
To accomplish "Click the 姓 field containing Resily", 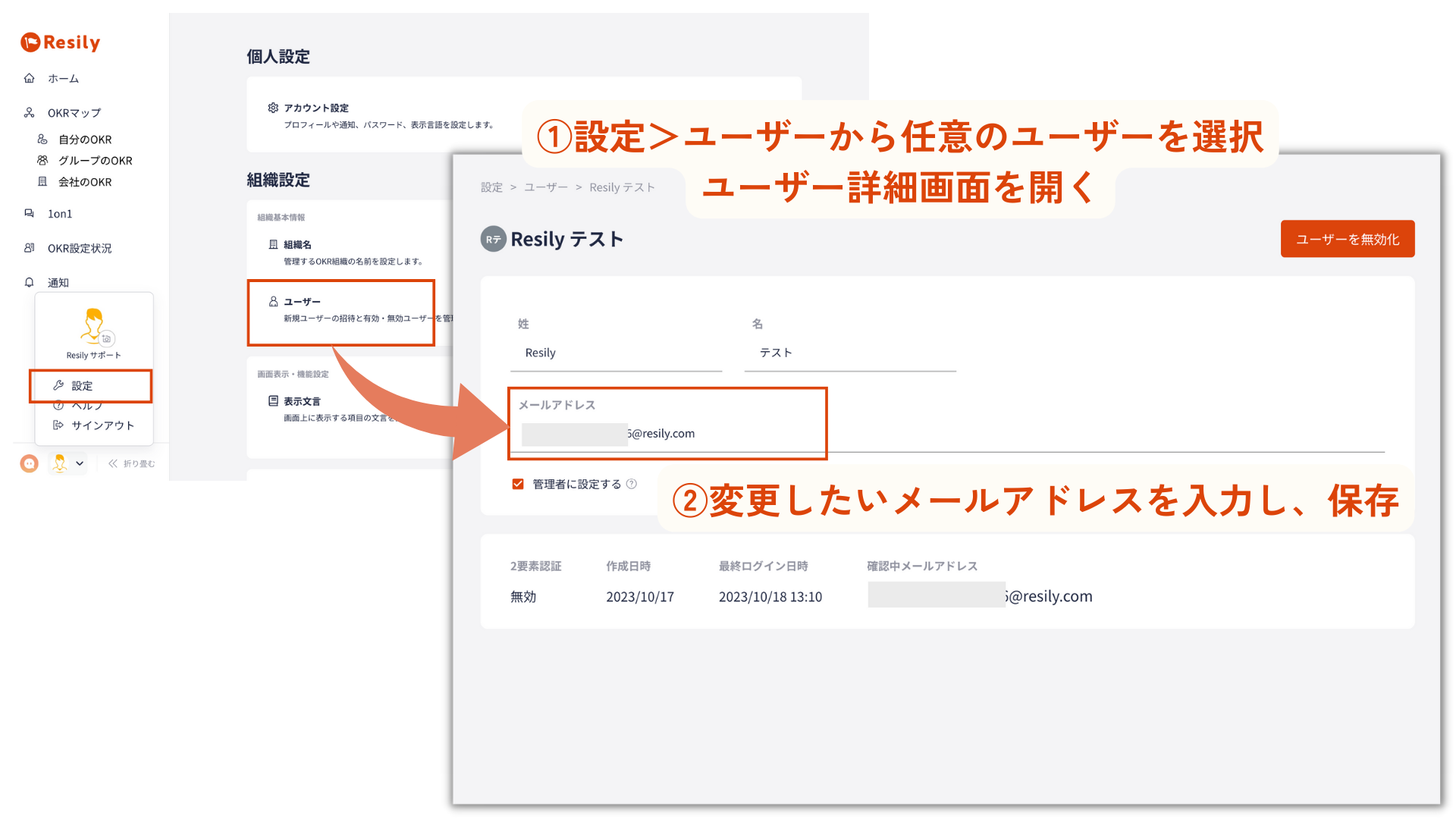I will pyautogui.click(x=617, y=353).
